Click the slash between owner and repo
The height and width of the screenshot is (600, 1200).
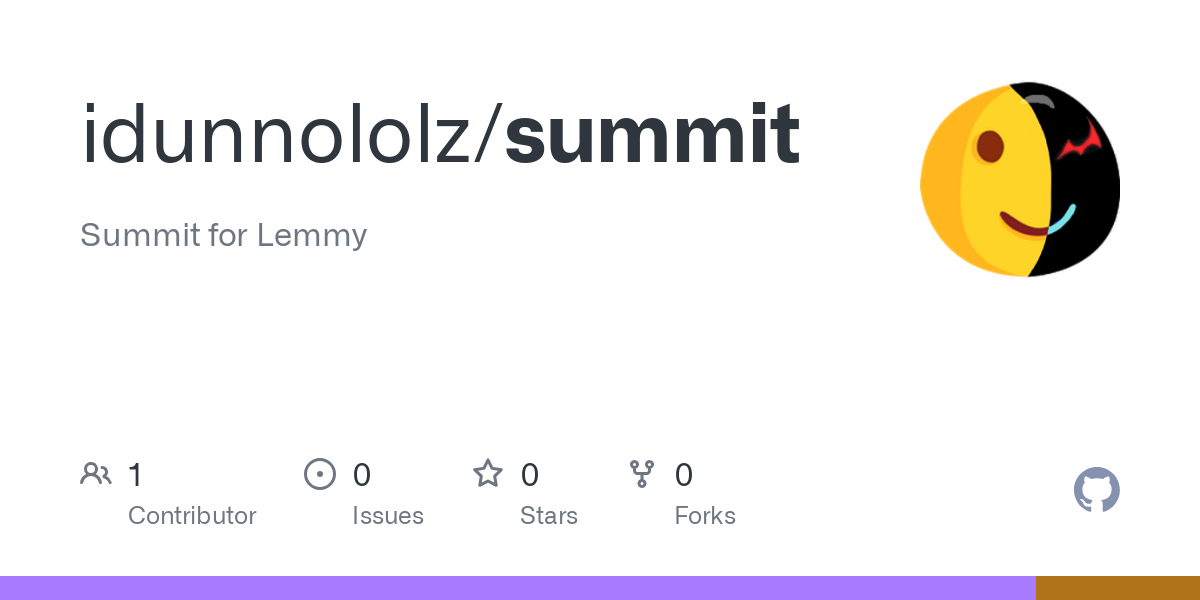pos(488,135)
